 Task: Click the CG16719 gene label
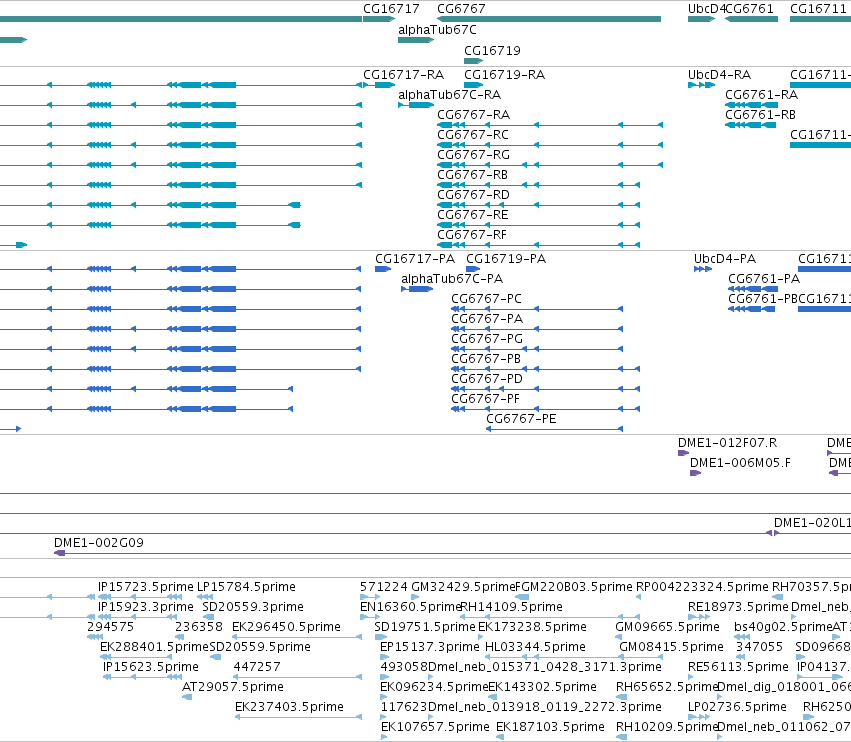tap(492, 50)
